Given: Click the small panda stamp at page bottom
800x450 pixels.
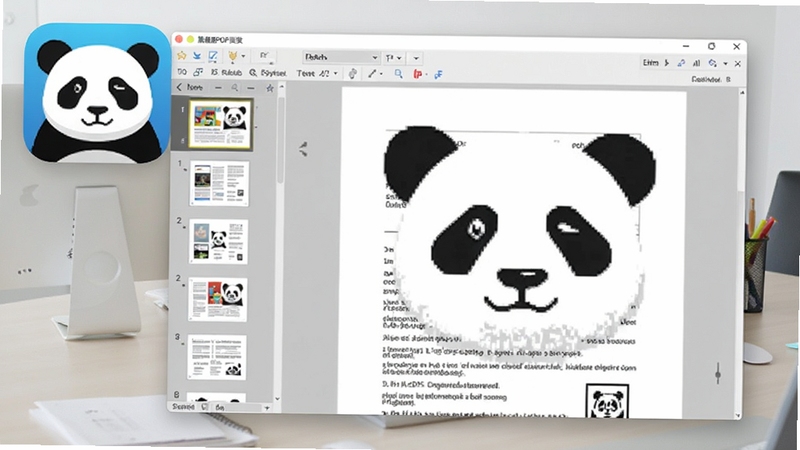Looking at the screenshot, I should 607,401.
